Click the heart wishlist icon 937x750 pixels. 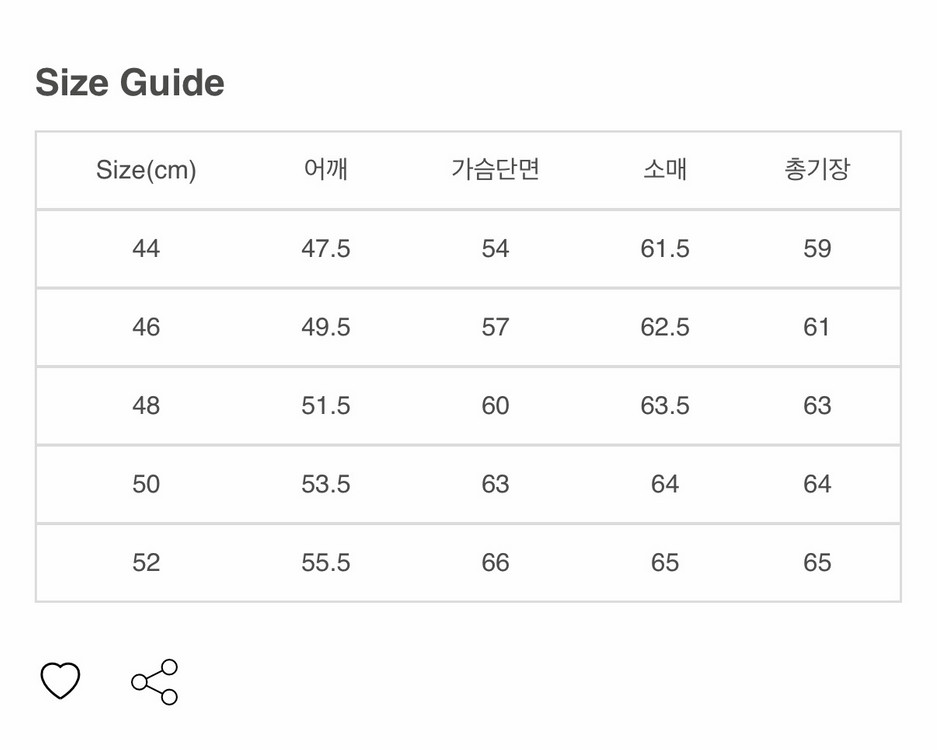(58, 681)
